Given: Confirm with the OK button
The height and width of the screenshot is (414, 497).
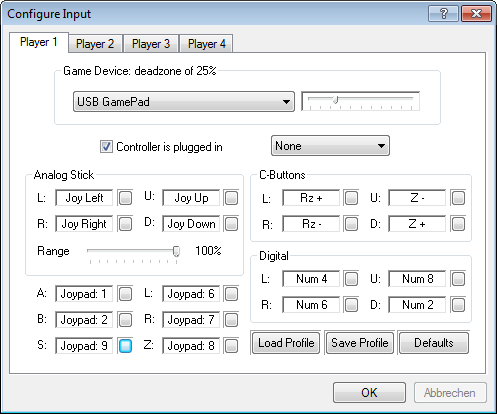Looking at the screenshot, I should click(369, 393).
